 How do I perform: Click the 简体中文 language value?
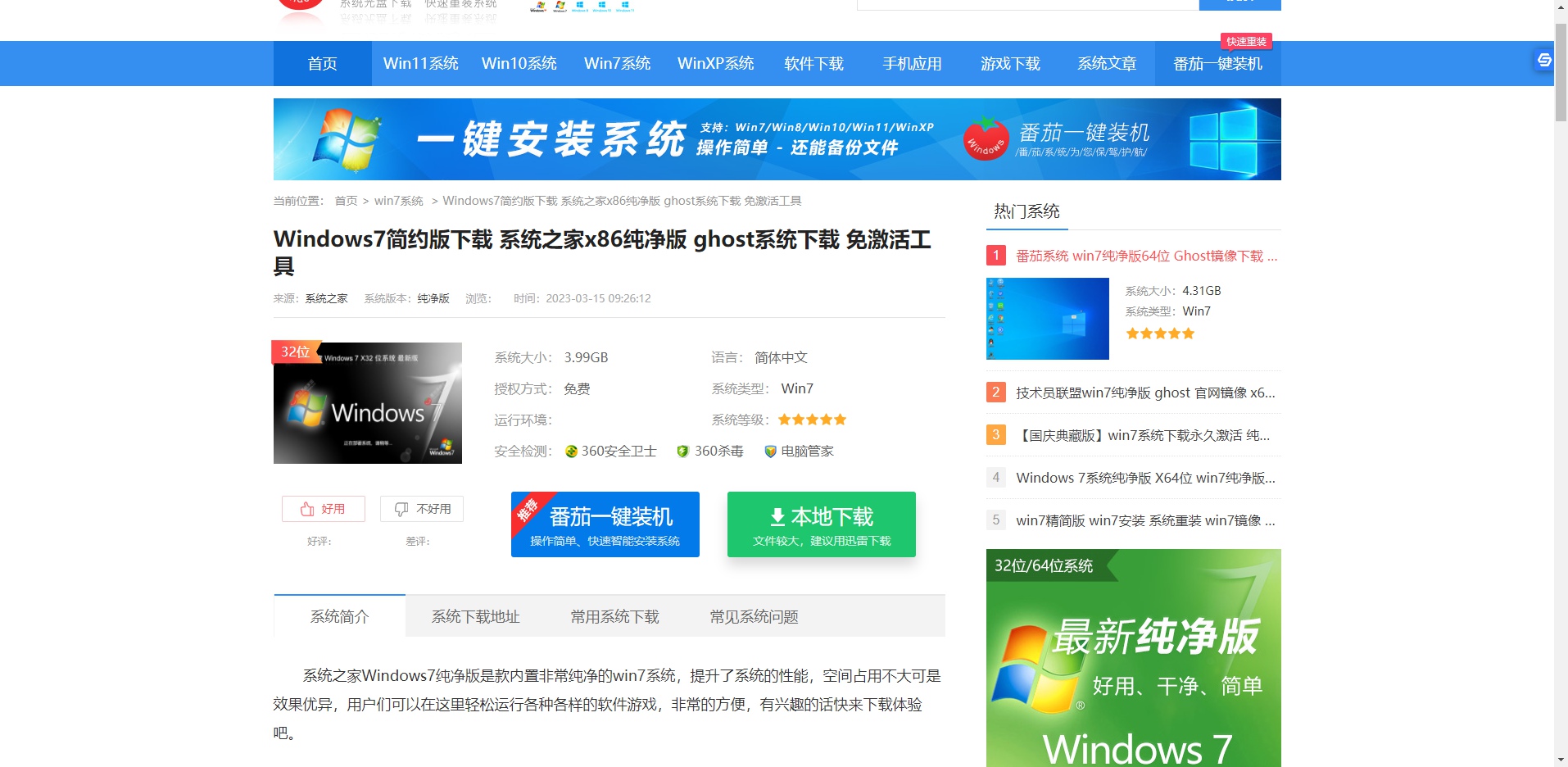[781, 357]
